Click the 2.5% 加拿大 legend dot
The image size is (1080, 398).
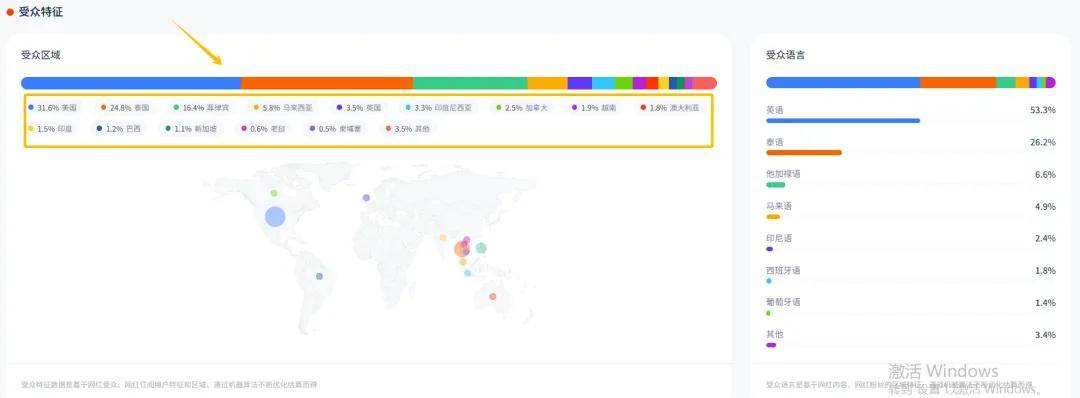pyautogui.click(x=499, y=108)
